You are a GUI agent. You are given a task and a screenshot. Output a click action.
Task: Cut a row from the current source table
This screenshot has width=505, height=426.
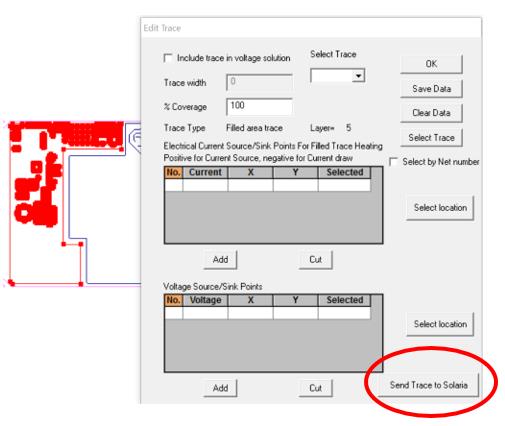pos(315,260)
